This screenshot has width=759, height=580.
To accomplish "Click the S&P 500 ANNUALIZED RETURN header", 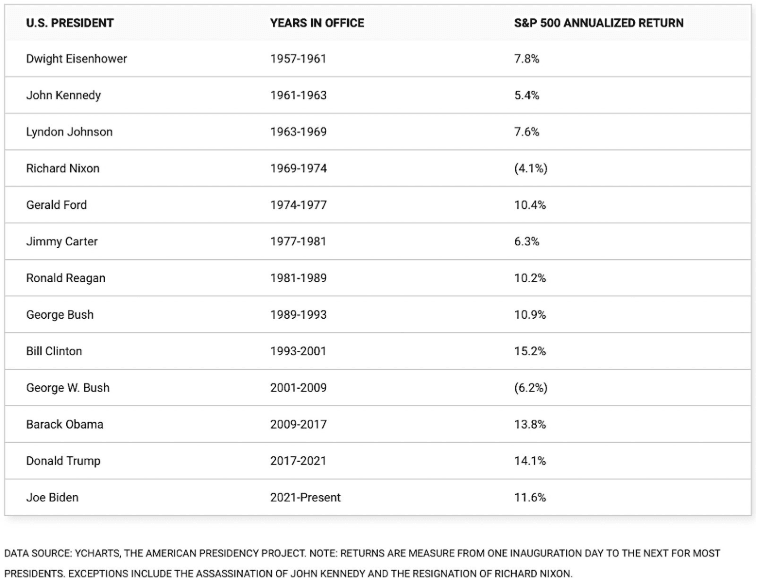I will [x=599, y=23].
